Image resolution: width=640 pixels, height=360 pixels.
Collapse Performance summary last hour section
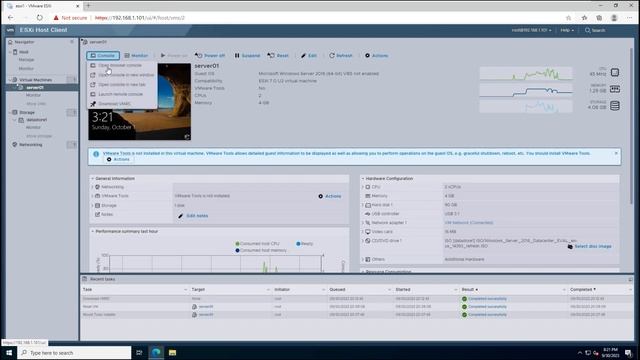pos(93,231)
